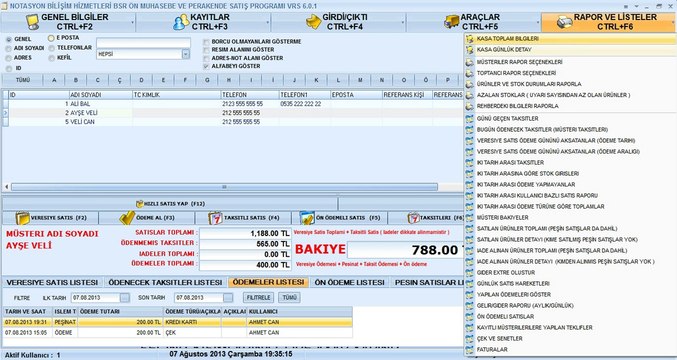Filter customers by letter M
This screenshot has height=360, width=677.
click(x=360, y=80)
